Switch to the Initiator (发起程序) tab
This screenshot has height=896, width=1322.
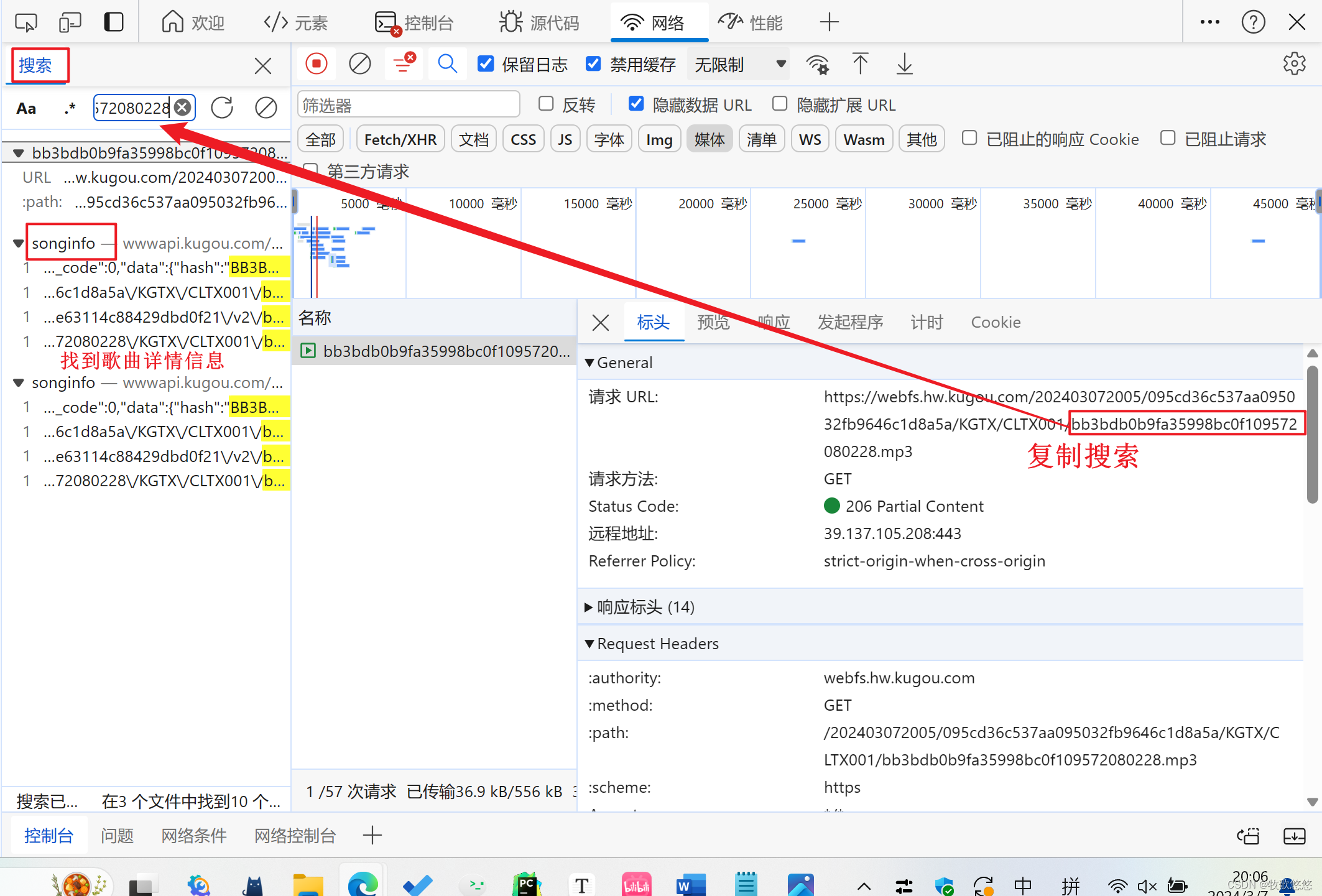(850, 322)
